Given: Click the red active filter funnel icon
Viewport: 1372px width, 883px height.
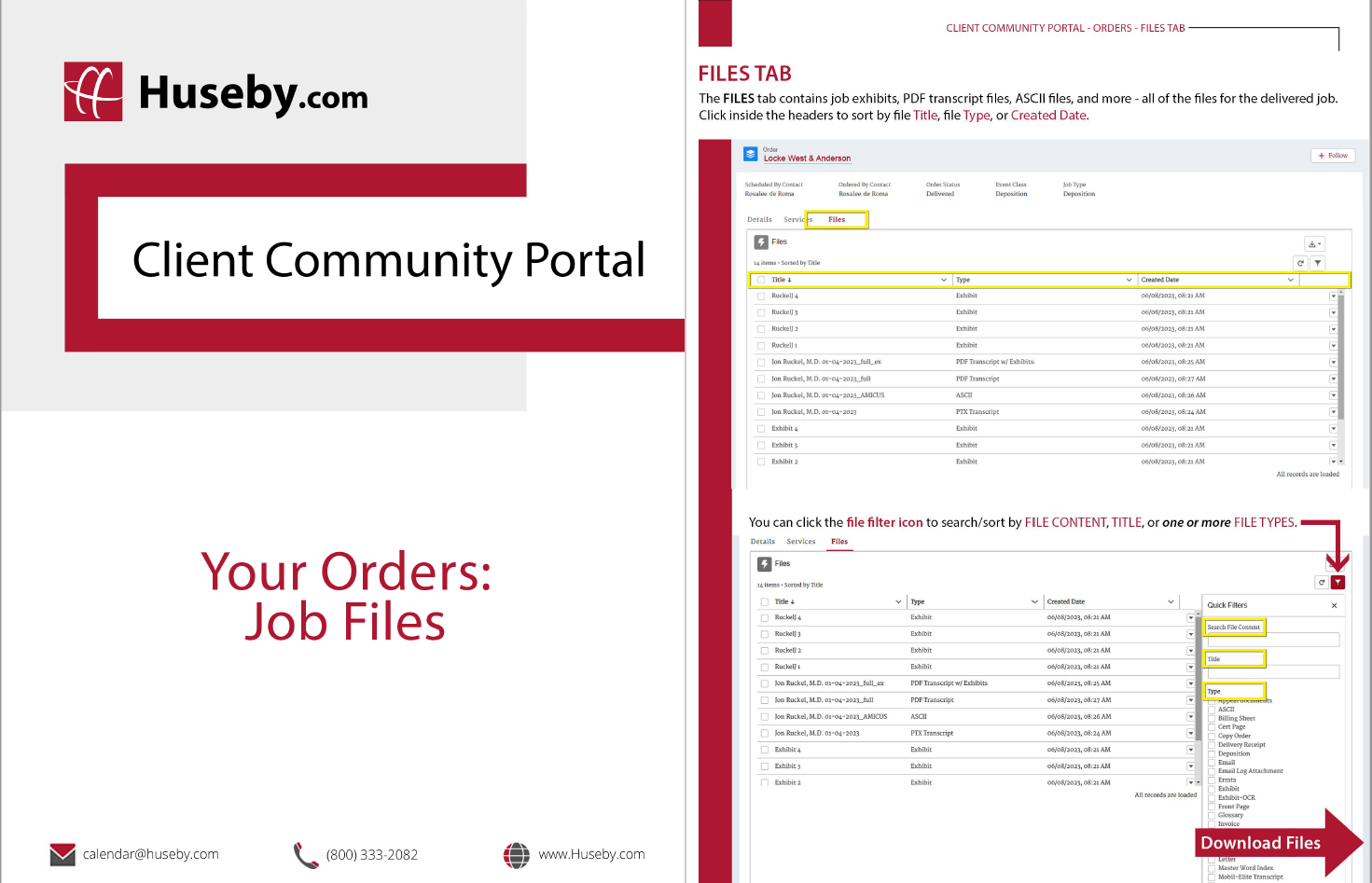Looking at the screenshot, I should [x=1338, y=583].
